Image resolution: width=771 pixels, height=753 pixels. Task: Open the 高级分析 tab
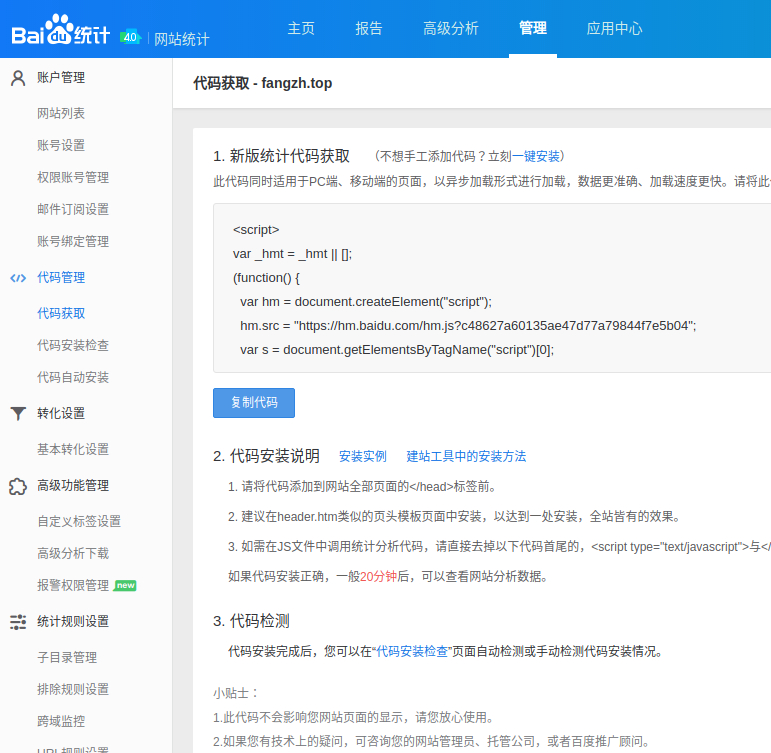click(451, 29)
